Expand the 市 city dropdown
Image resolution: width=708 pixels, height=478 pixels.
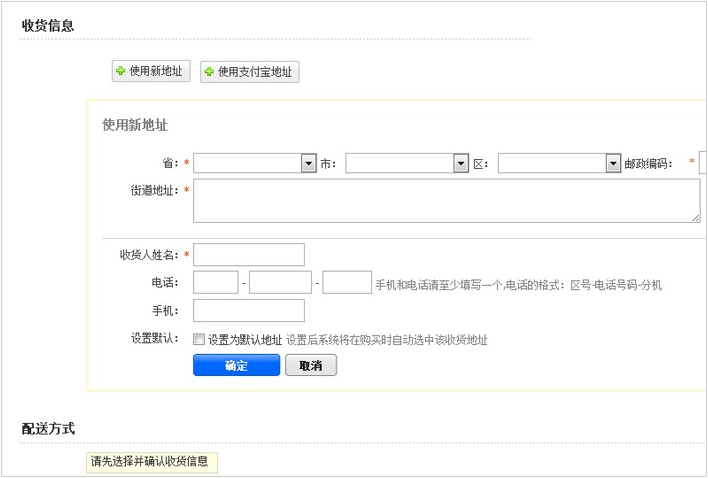(x=407, y=163)
